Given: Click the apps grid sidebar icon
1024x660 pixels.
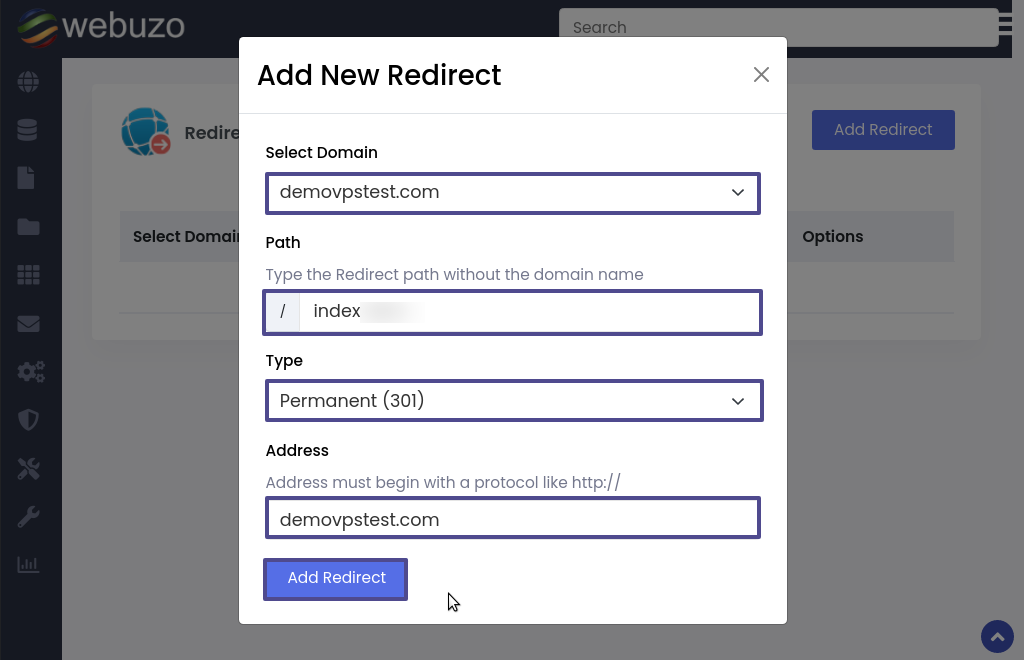Looking at the screenshot, I should pos(28,275).
